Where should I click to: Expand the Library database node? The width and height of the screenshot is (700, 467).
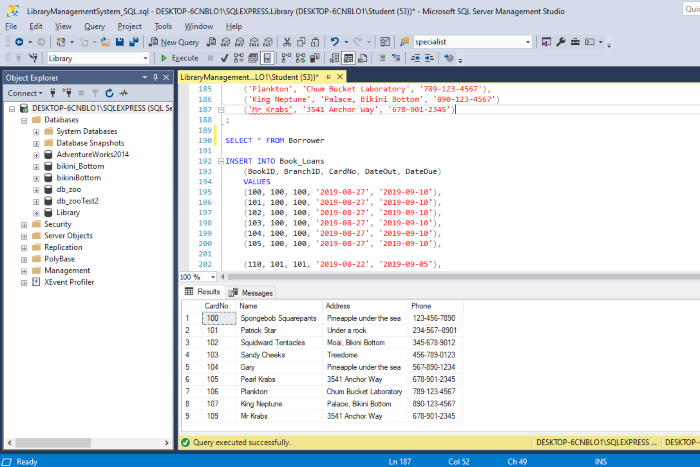pos(36,213)
